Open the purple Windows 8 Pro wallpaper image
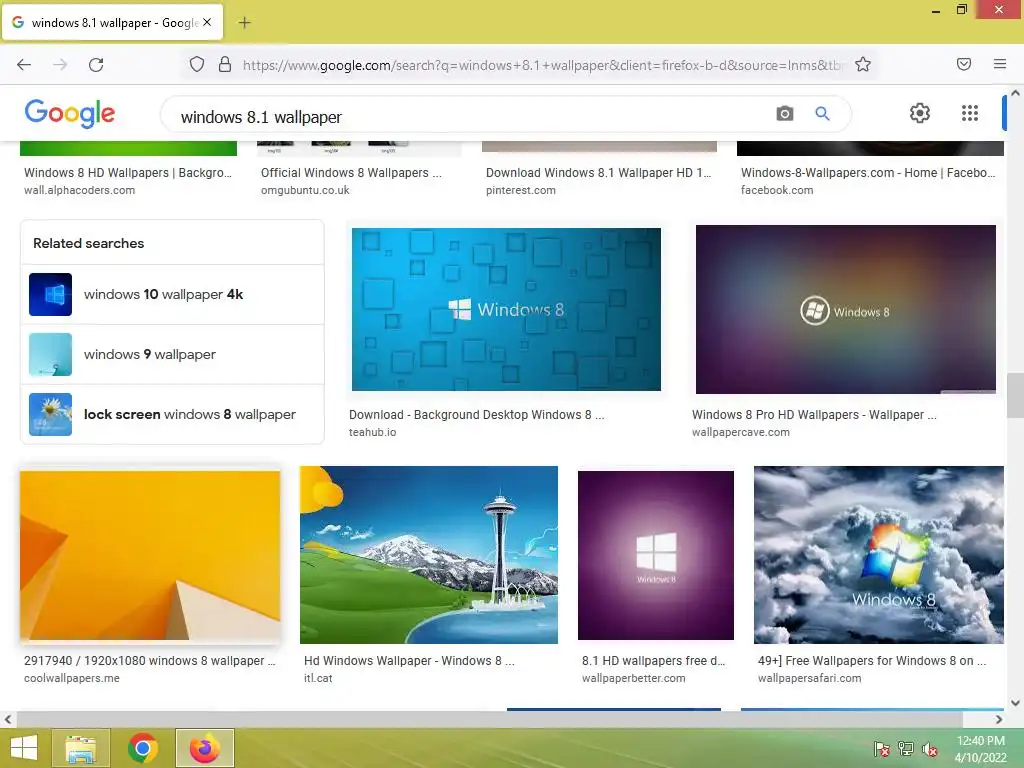 coord(846,310)
